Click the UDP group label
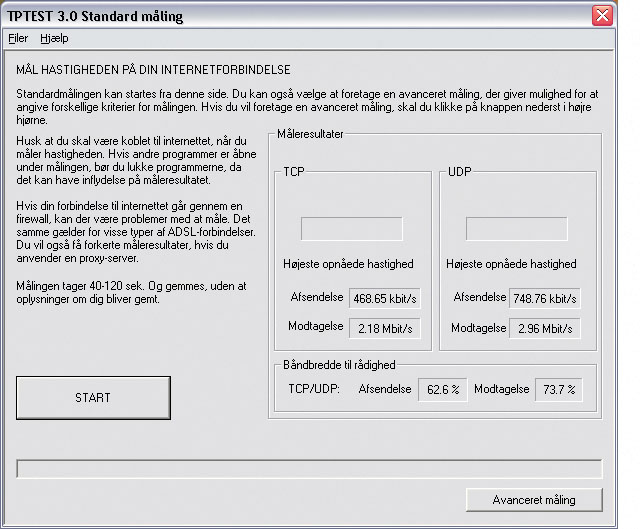The width and height of the screenshot is (640, 529). [460, 171]
